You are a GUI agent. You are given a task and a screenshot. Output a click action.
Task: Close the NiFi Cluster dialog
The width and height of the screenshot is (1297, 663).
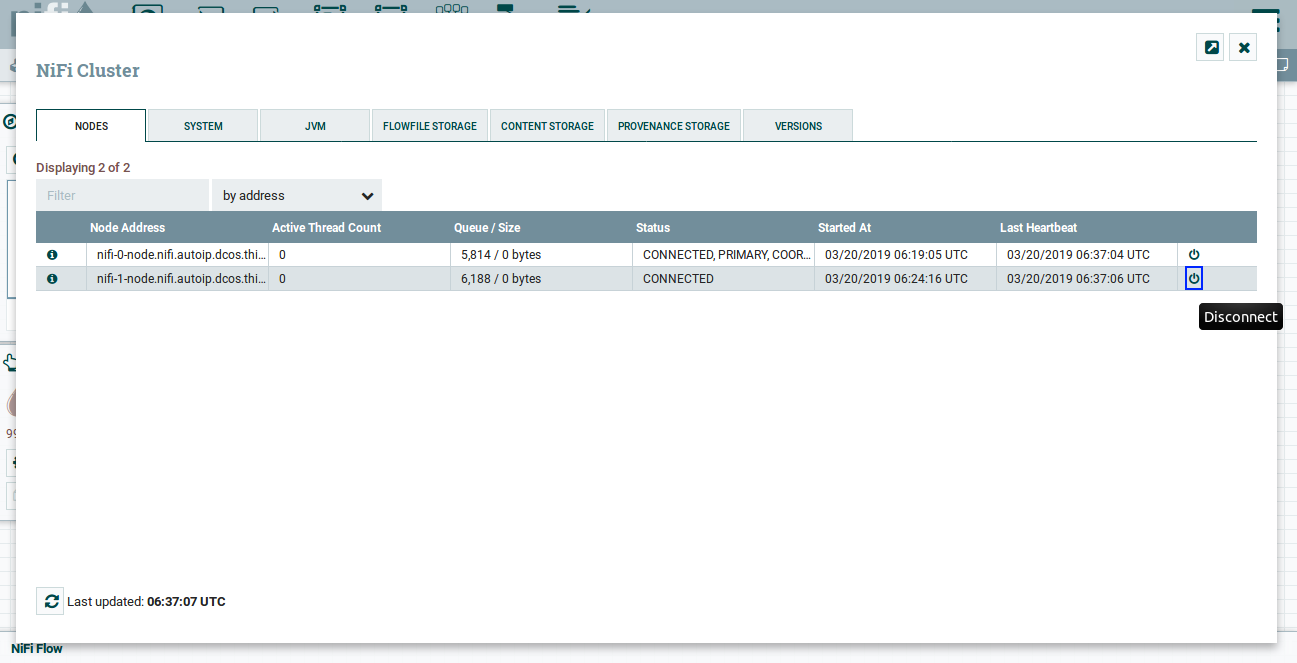1243,47
